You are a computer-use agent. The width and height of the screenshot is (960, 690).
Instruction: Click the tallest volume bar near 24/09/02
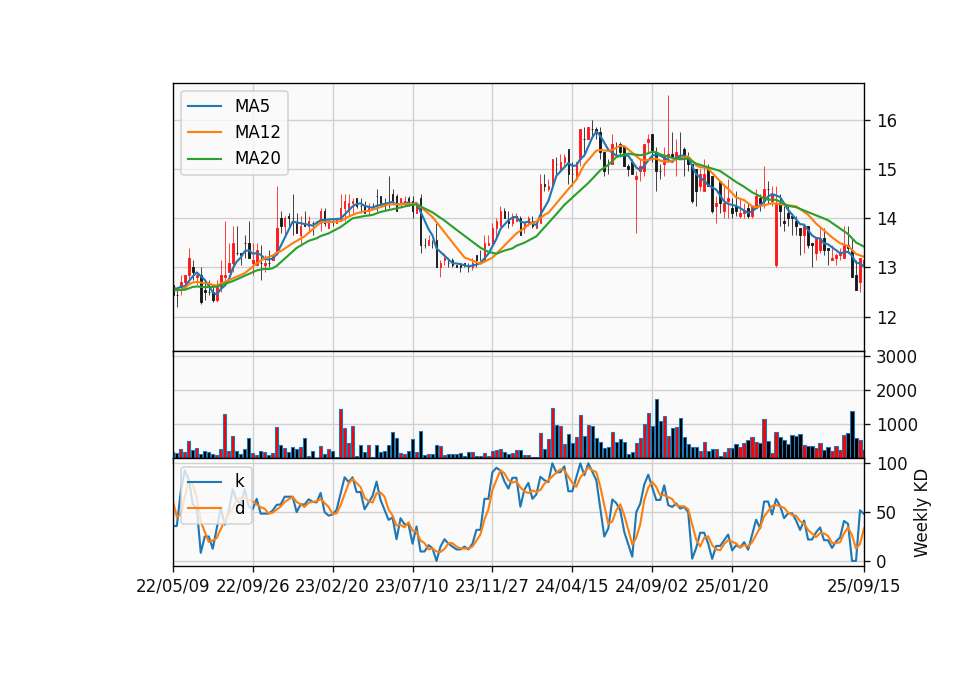click(x=657, y=429)
